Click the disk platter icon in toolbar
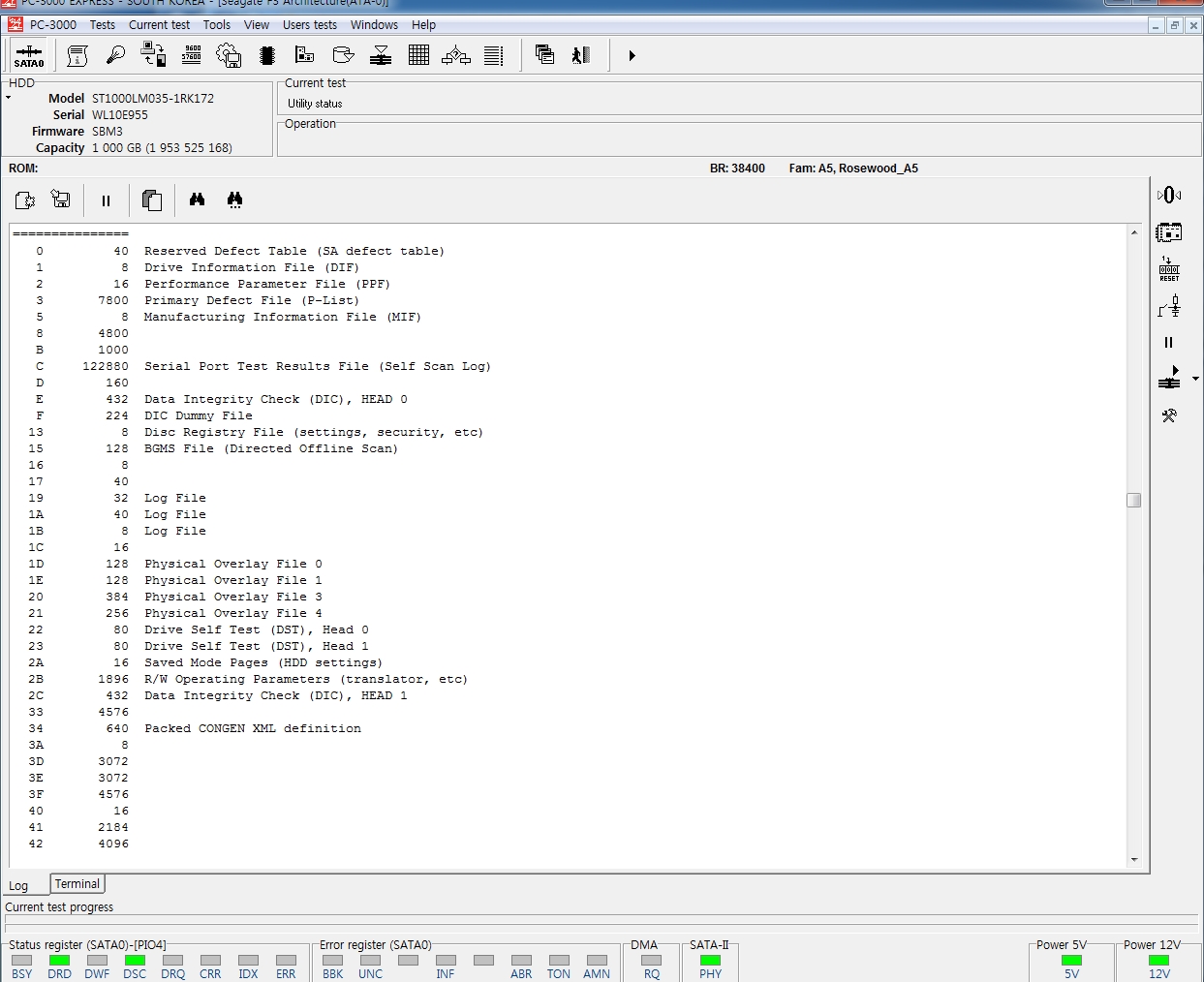This screenshot has height=982, width=1204. pos(343,56)
